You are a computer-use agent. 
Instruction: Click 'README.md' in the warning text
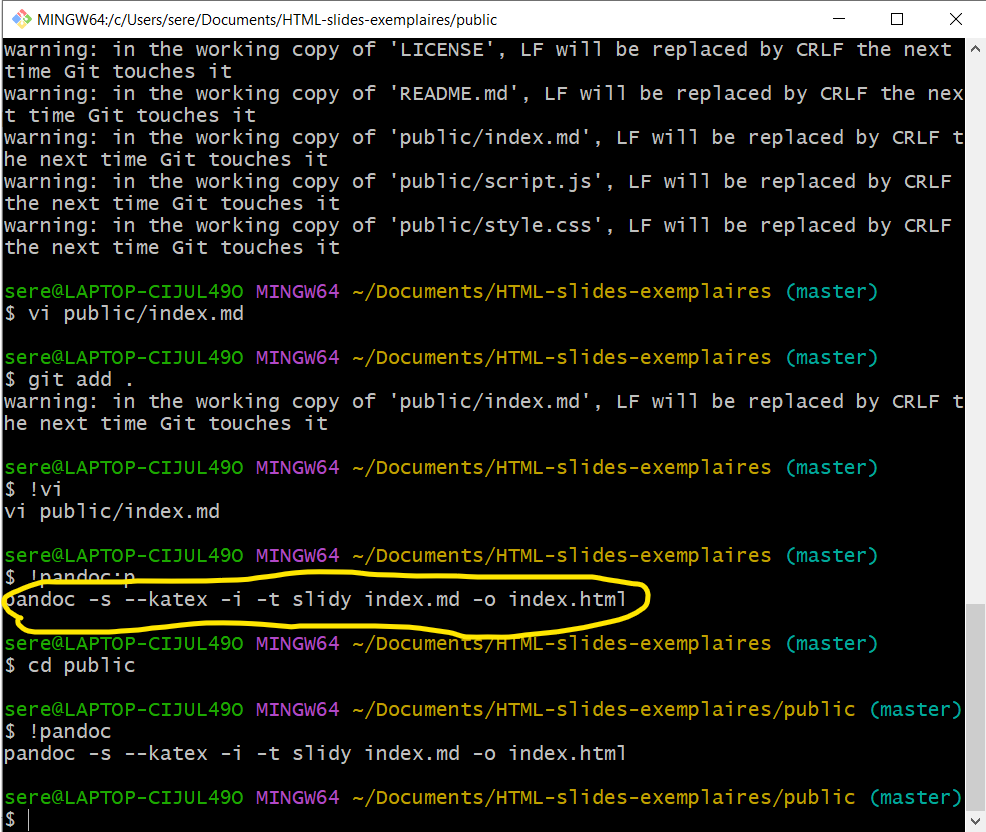[442, 94]
